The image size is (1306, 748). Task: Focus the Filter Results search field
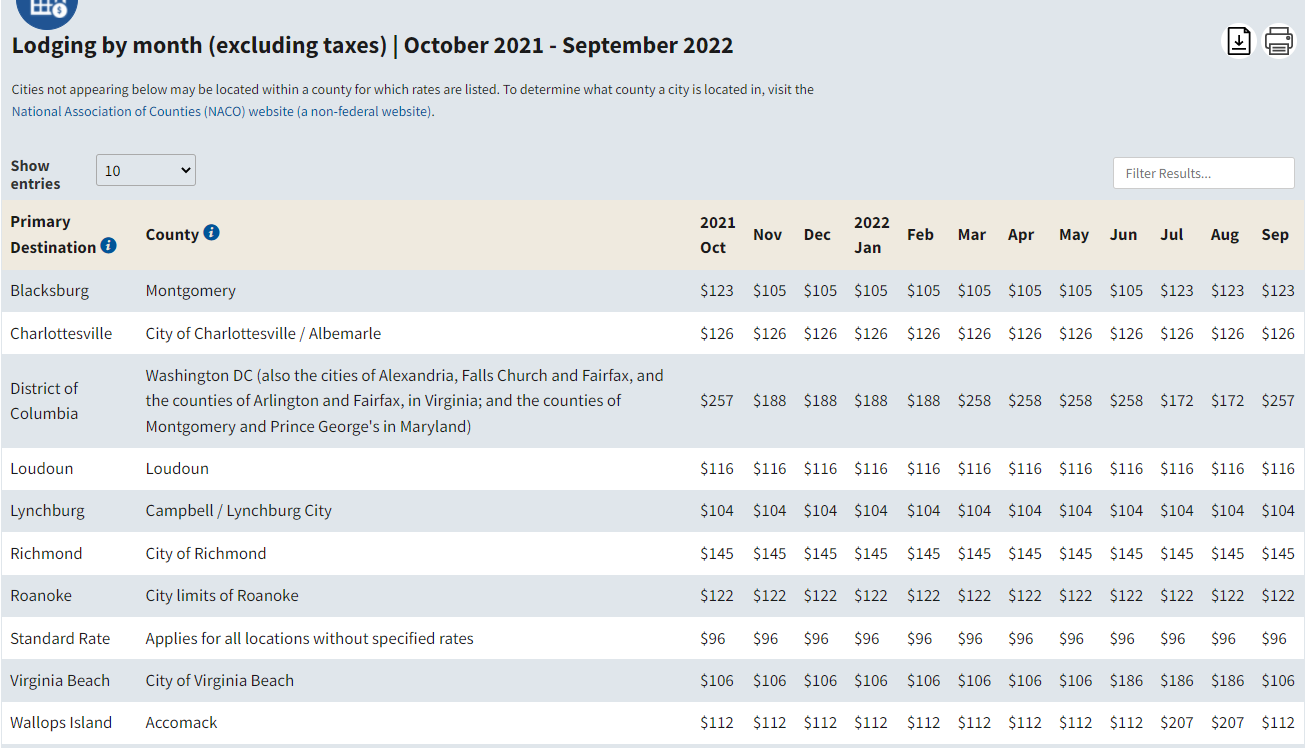(x=1204, y=173)
